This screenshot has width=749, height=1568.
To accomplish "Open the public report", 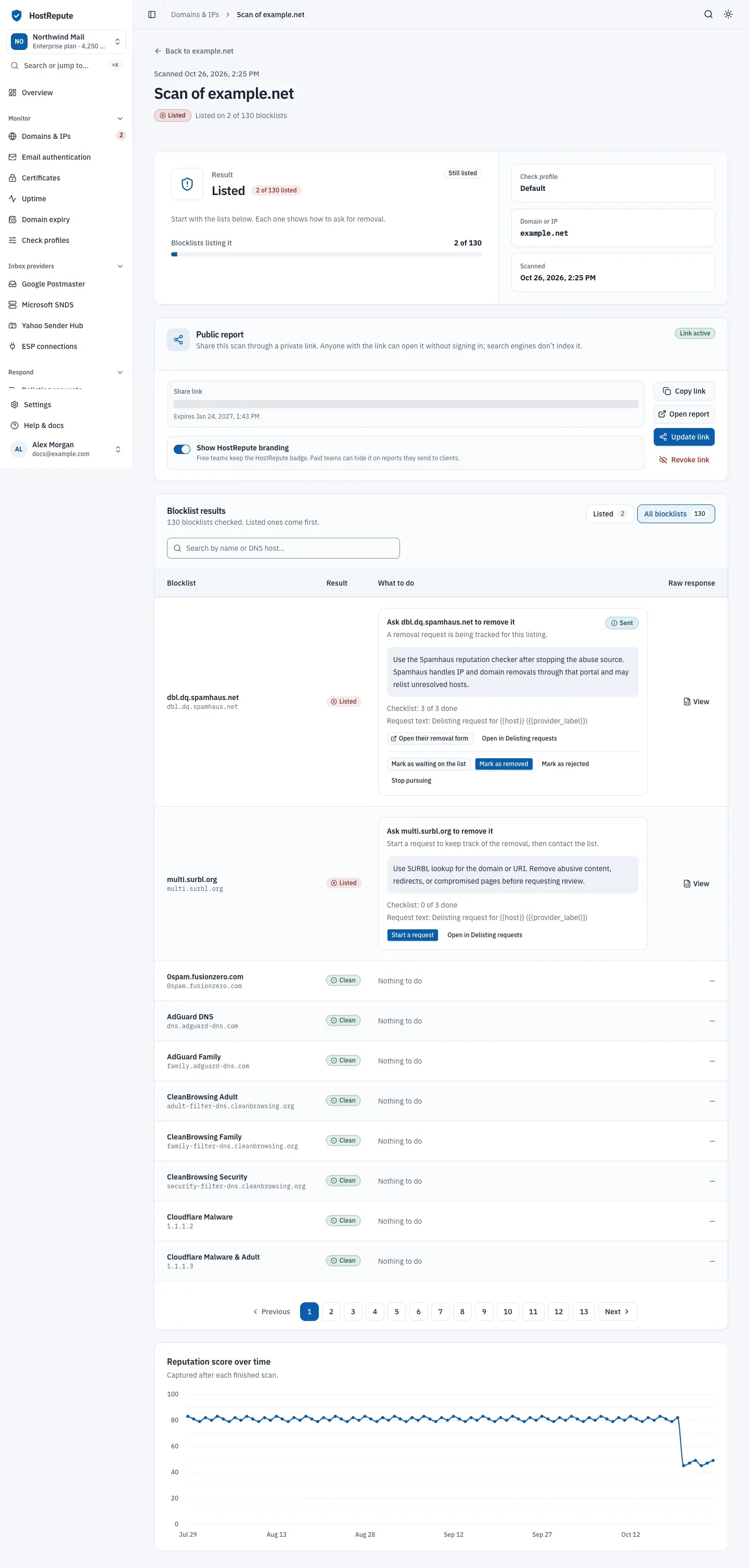I will point(684,414).
